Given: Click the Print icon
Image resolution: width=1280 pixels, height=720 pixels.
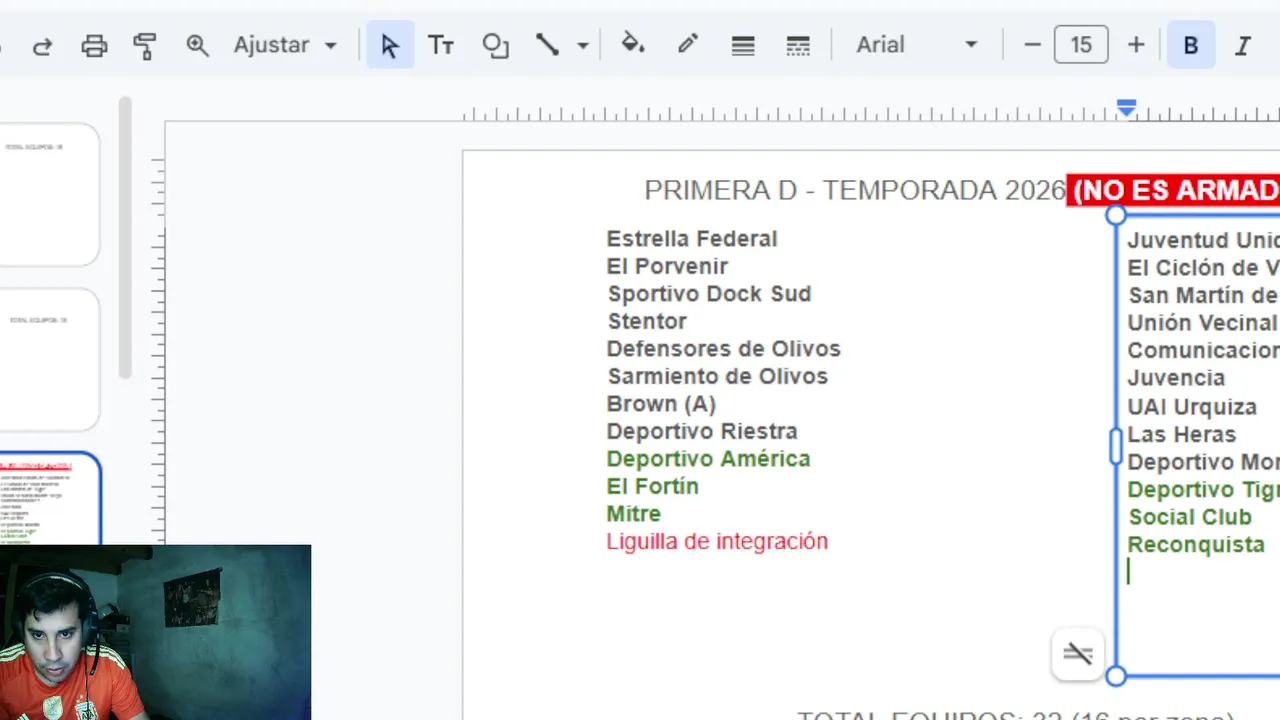Looking at the screenshot, I should pos(94,45).
